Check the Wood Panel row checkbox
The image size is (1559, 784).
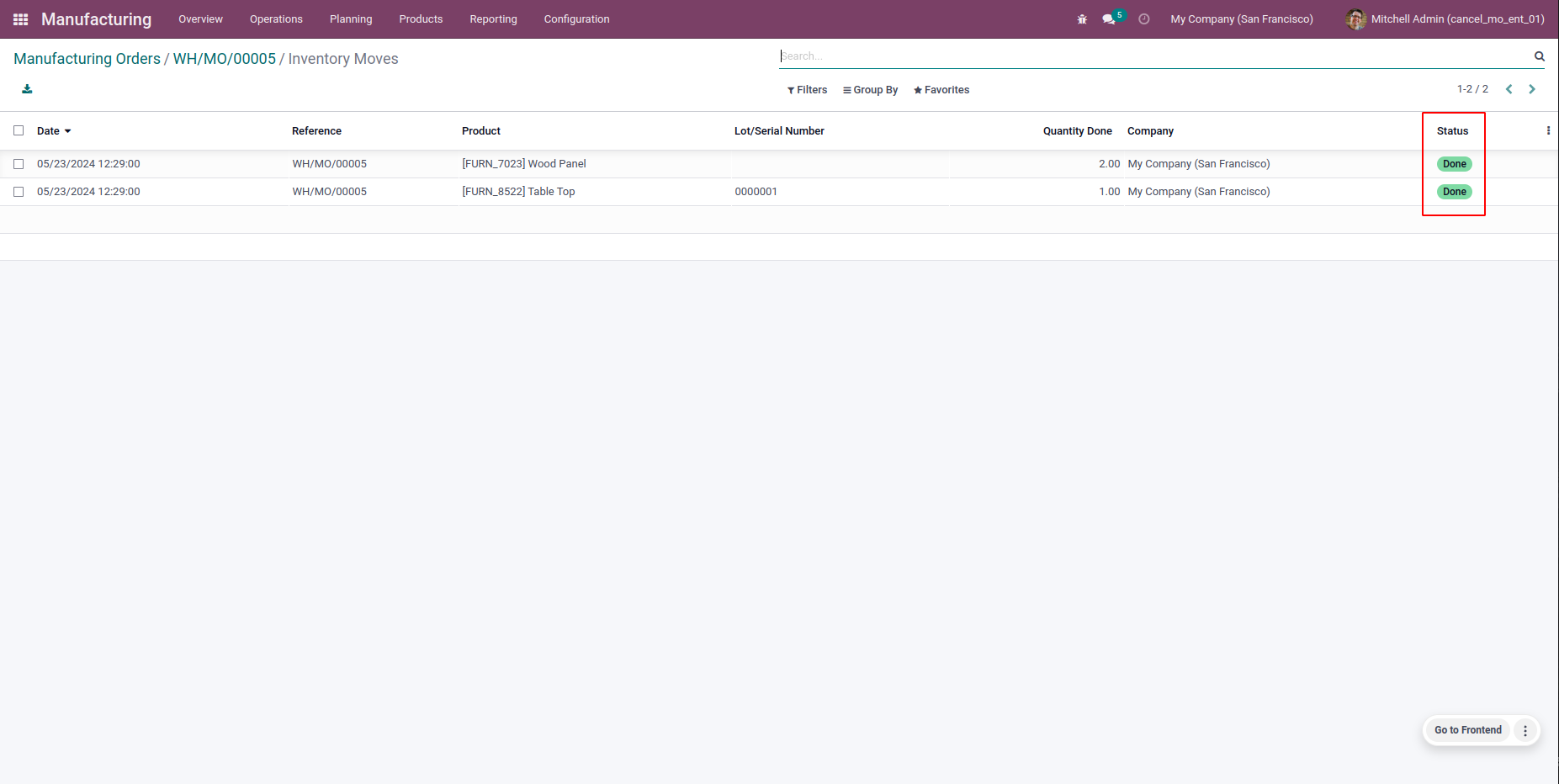pos(19,164)
